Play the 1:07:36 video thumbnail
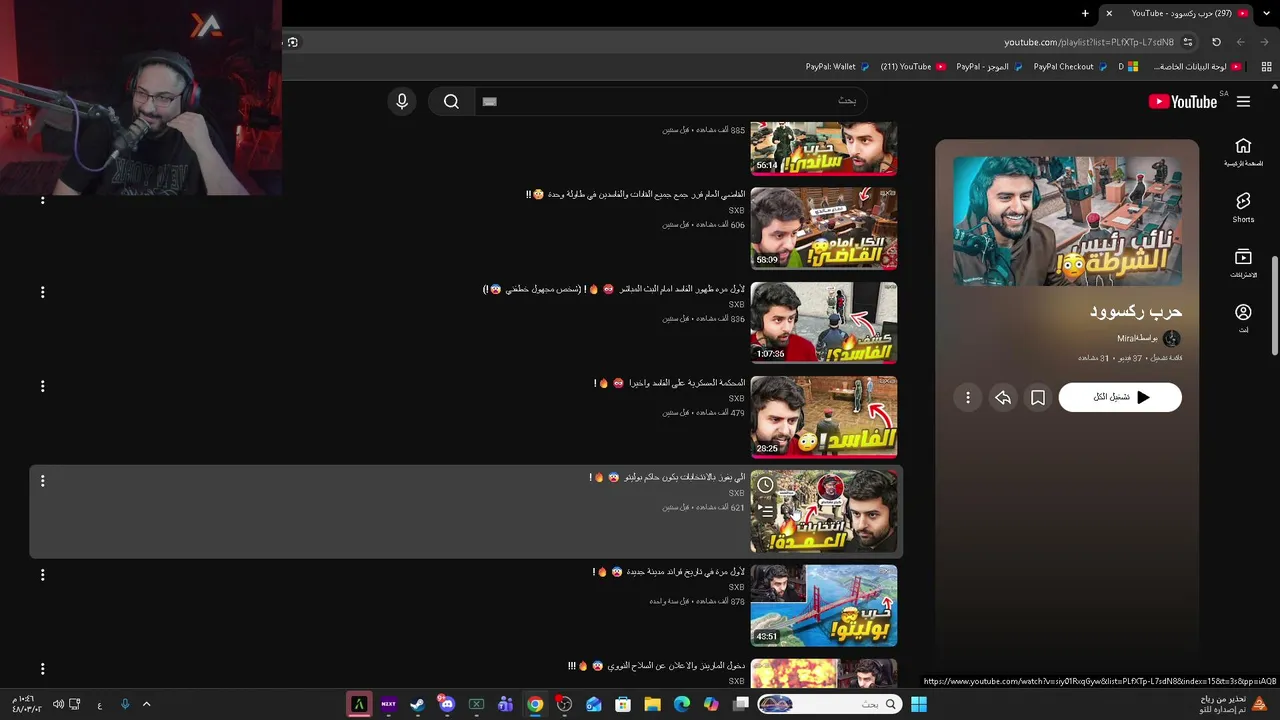The width and height of the screenshot is (1280, 720). tap(824, 322)
